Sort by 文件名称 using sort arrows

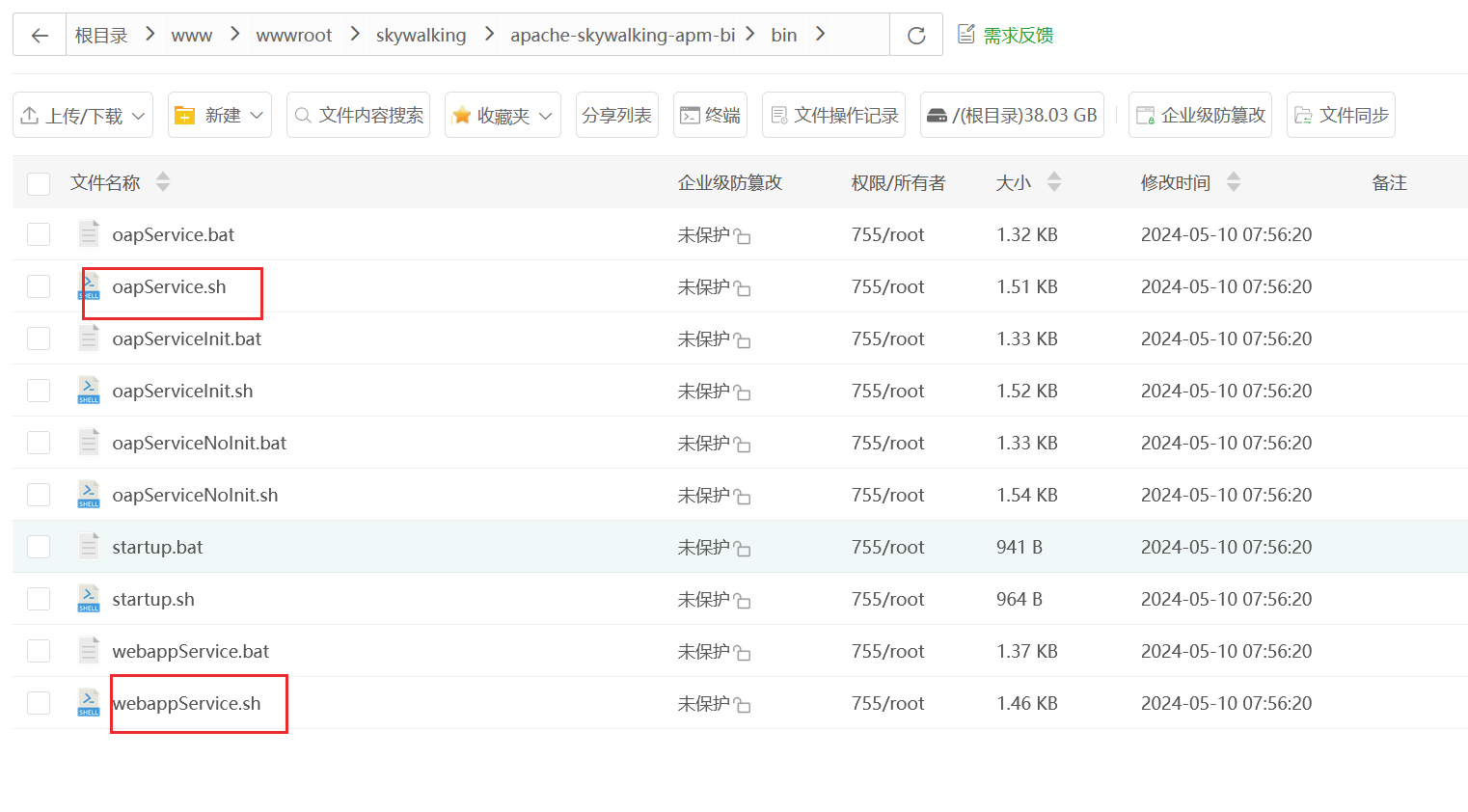click(163, 182)
